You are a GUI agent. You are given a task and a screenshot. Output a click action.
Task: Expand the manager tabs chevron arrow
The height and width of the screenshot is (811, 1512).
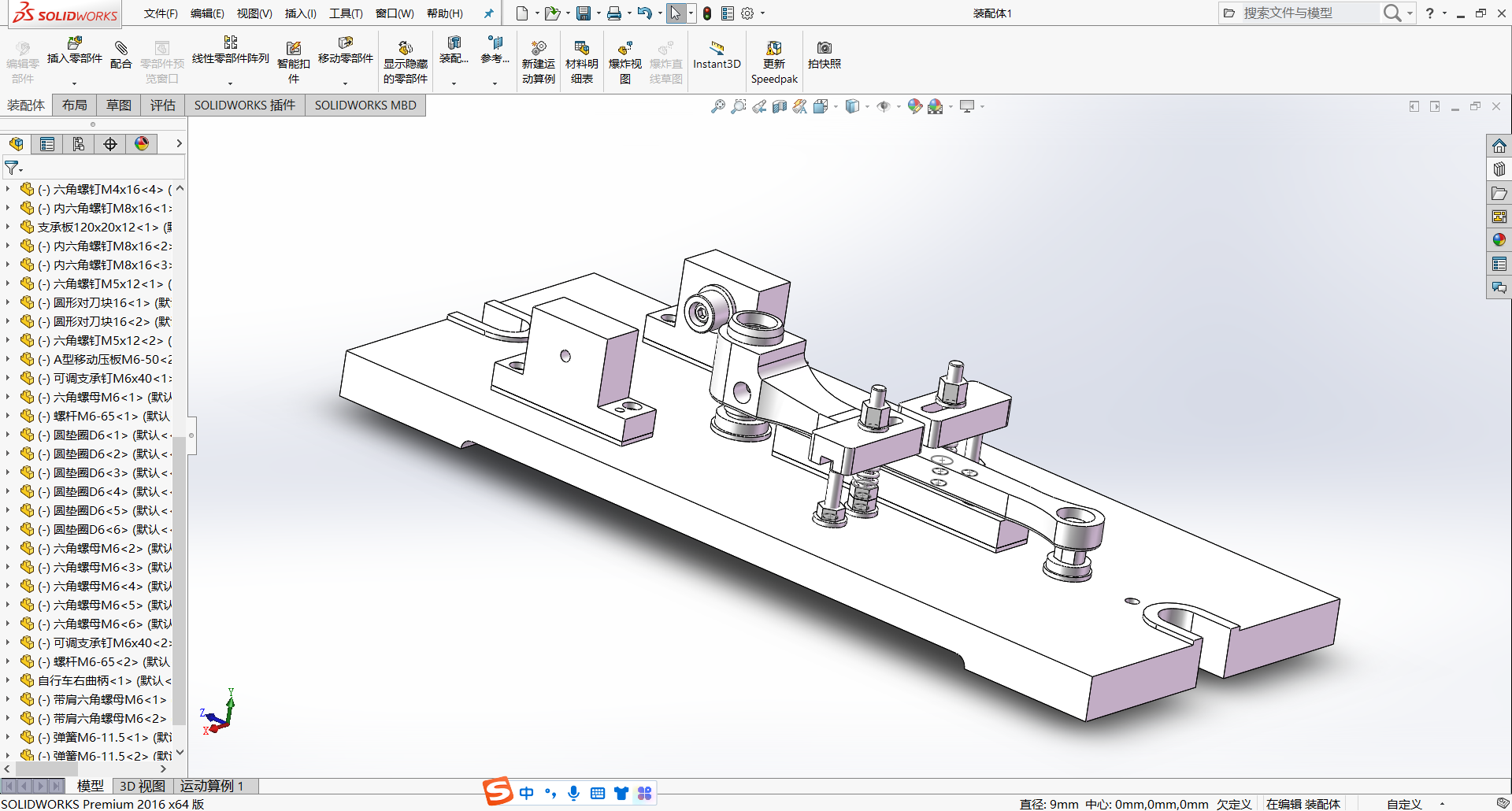point(179,143)
